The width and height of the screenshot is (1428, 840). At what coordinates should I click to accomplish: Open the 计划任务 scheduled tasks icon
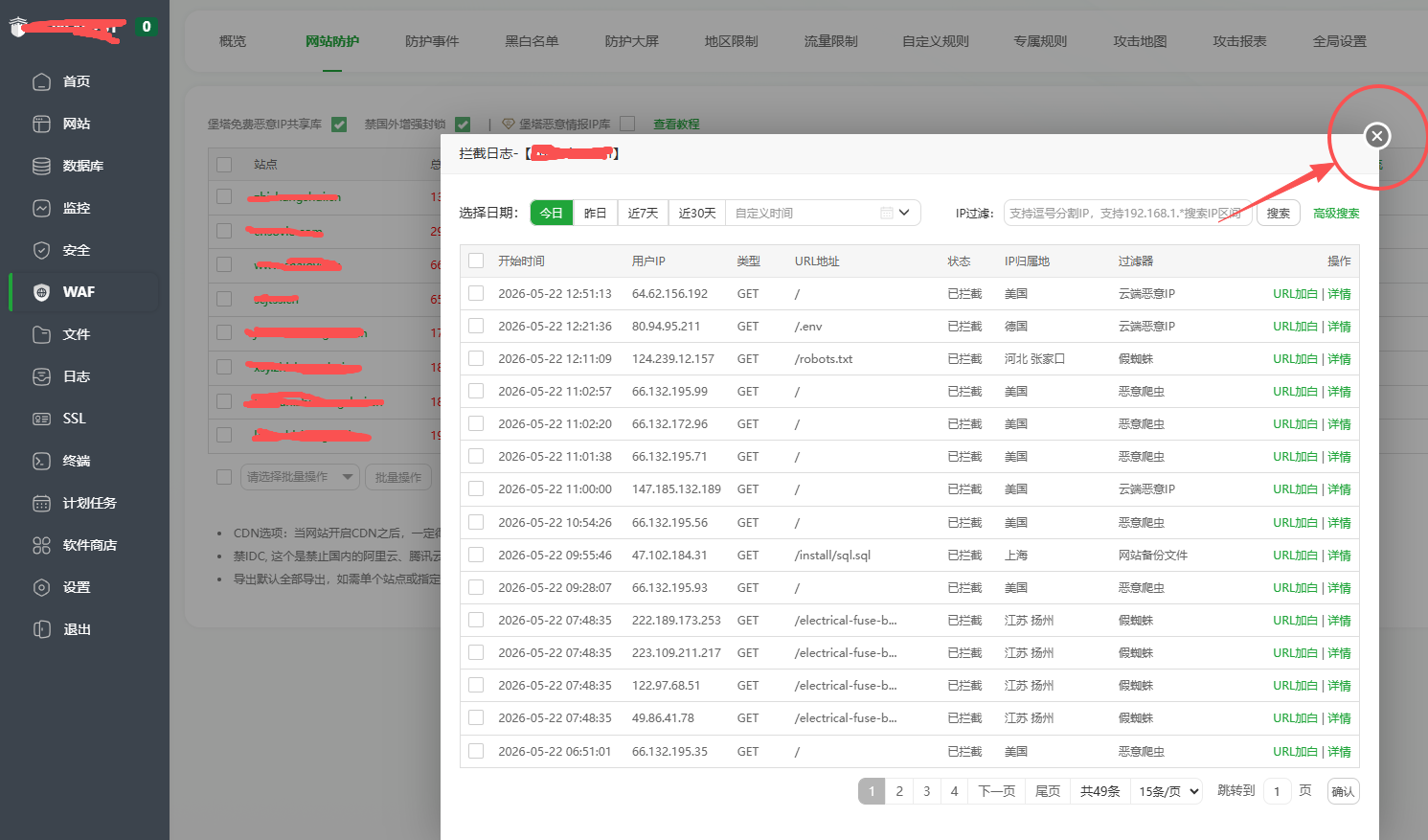(41, 503)
